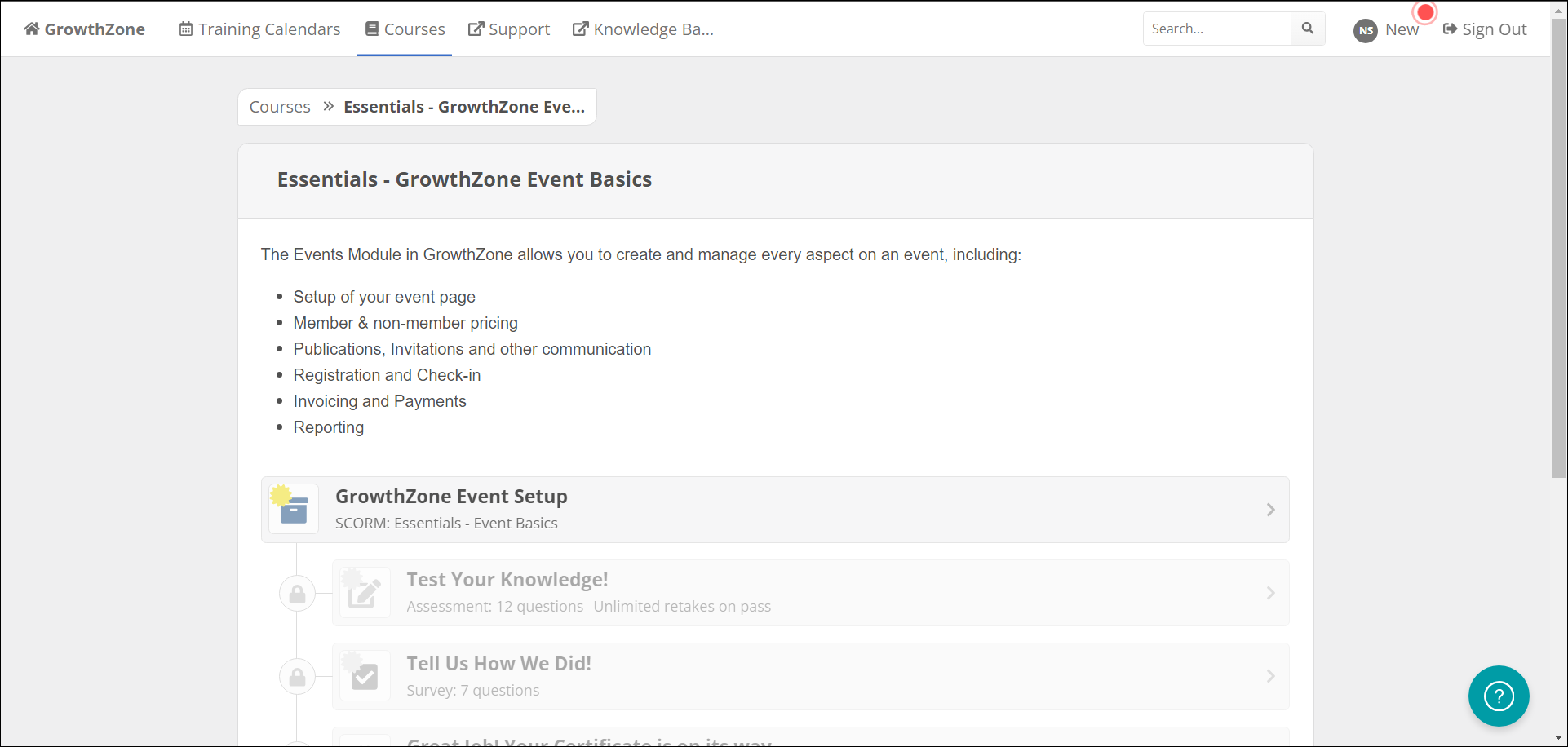Click the GrowthZone home icon
Viewport: 1568px width, 747px height.
pyautogui.click(x=32, y=29)
